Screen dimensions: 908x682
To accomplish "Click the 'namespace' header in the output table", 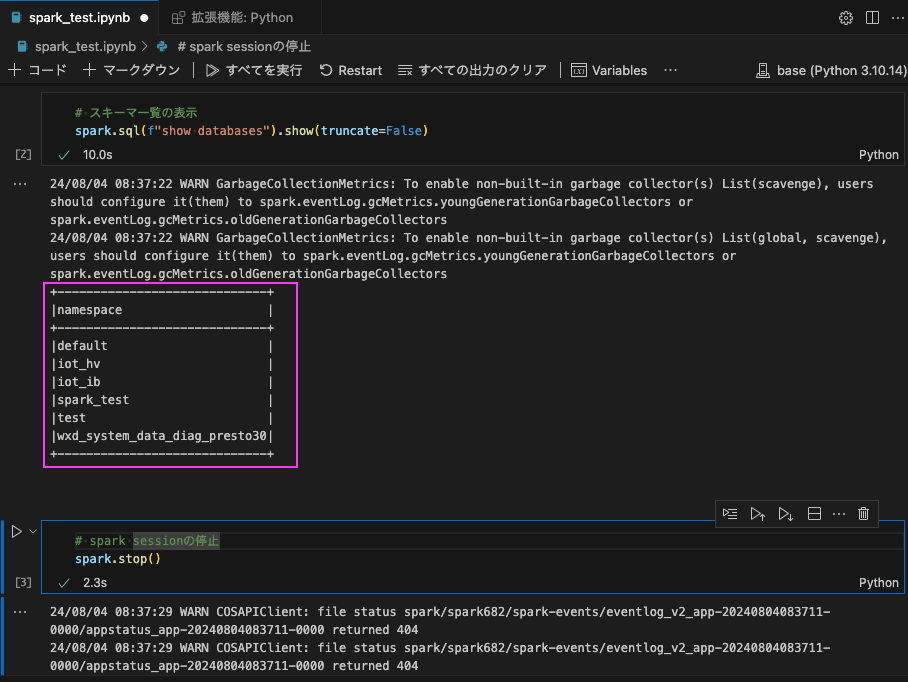I will click(x=89, y=310).
